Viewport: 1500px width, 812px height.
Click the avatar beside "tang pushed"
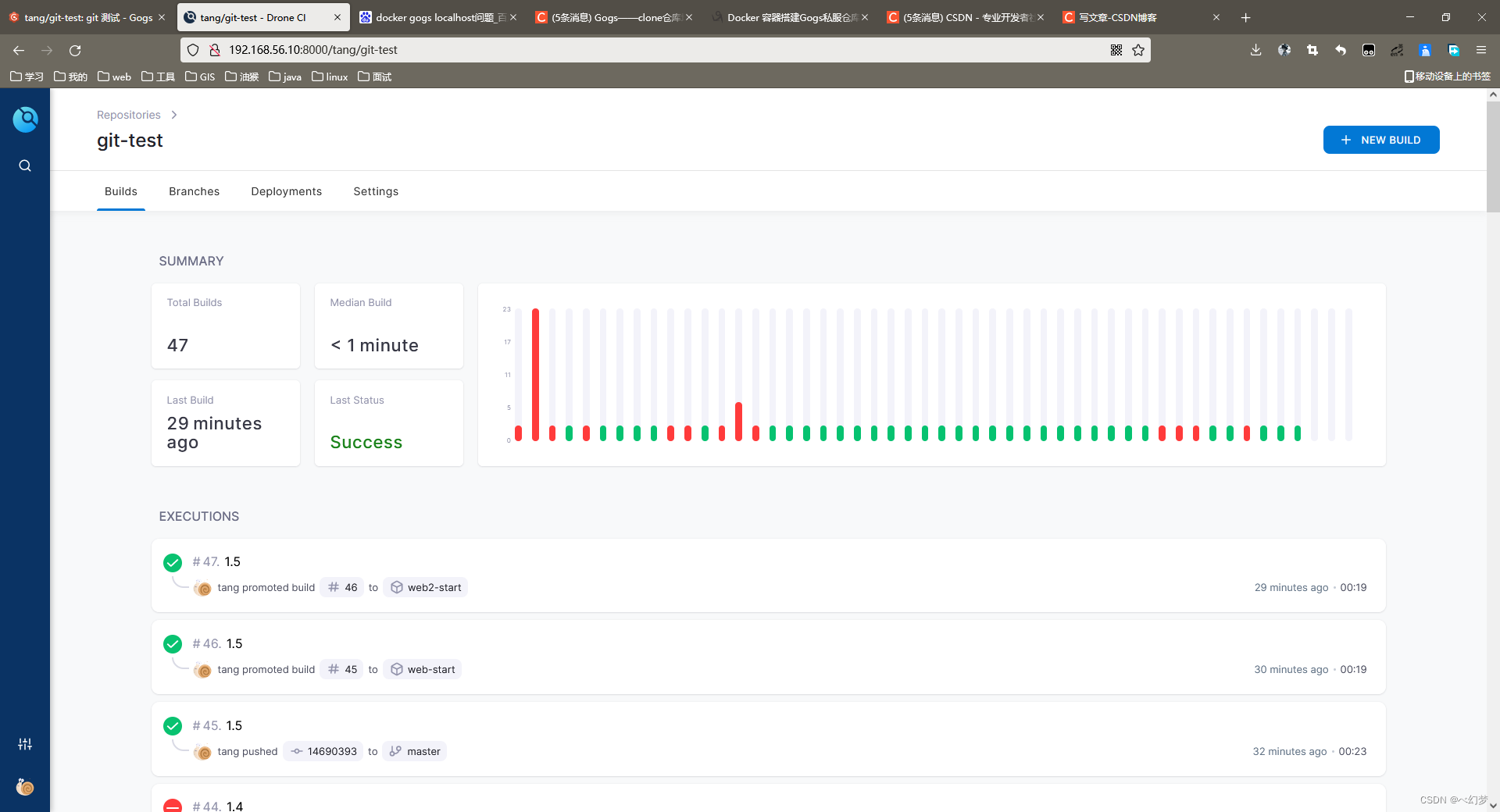(x=202, y=752)
